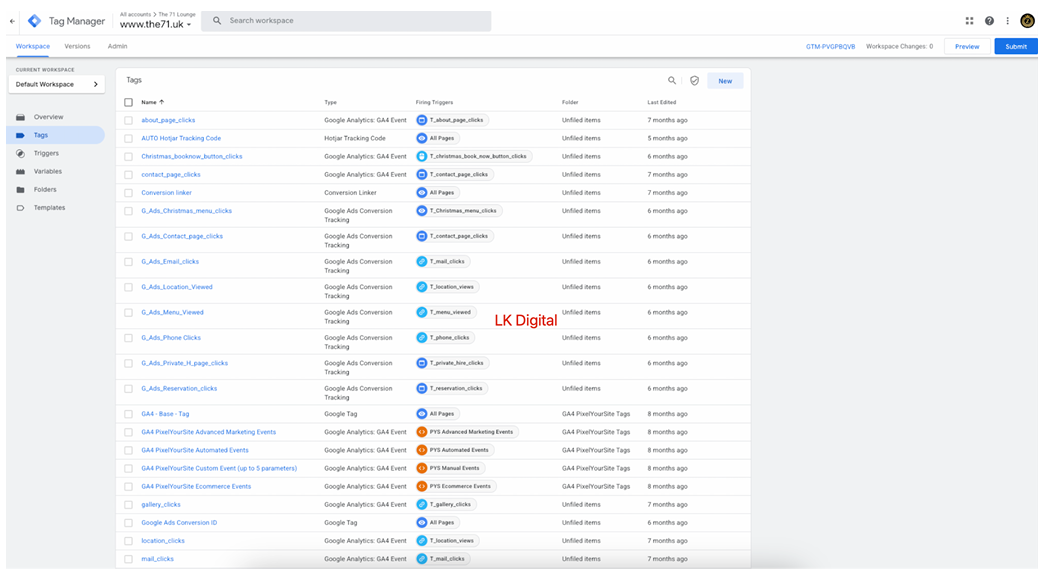This screenshot has height=572, width=1042.
Task: Check the about_page_clicks row checkbox
Action: point(128,120)
